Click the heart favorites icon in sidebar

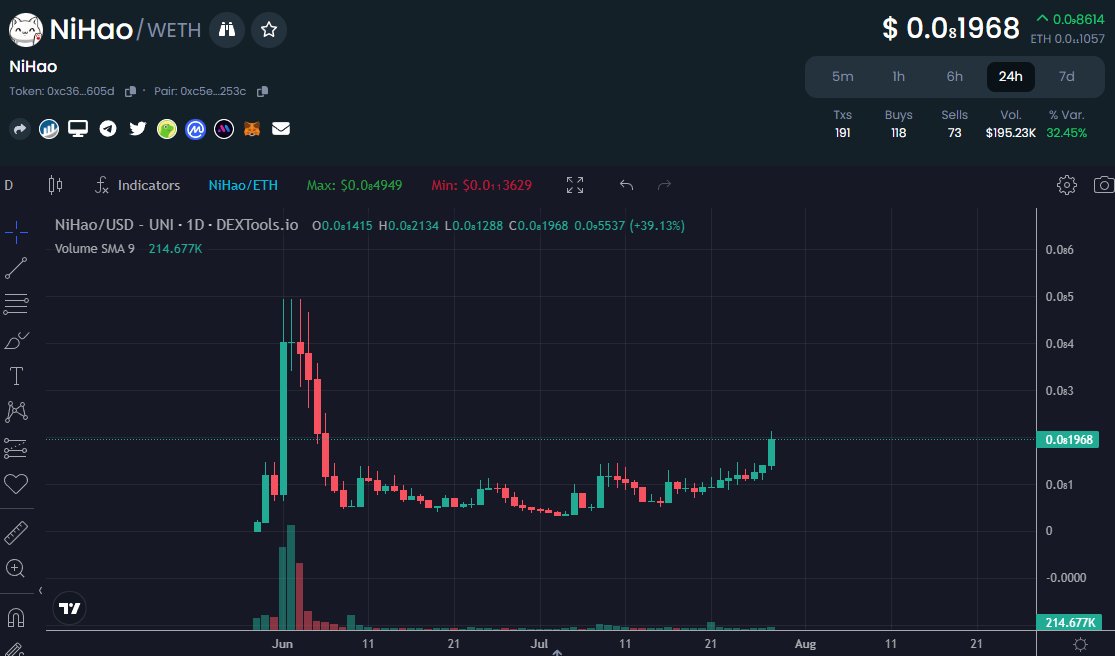(16, 484)
